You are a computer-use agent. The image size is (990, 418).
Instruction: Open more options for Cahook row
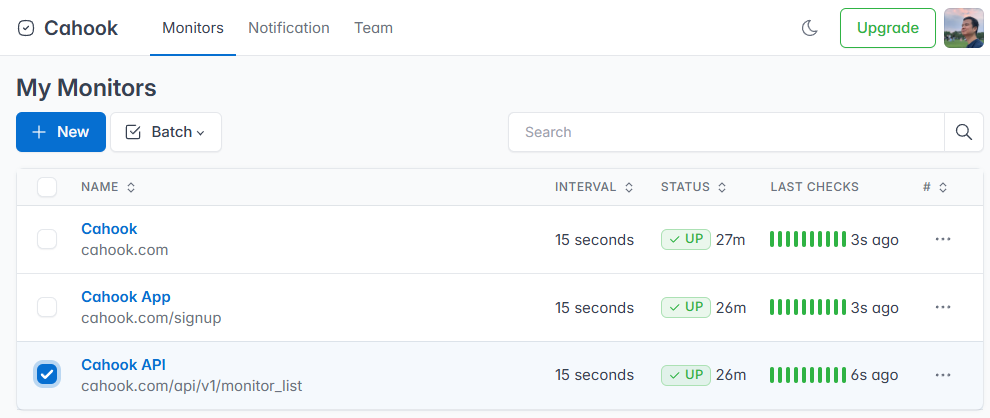[x=943, y=239]
